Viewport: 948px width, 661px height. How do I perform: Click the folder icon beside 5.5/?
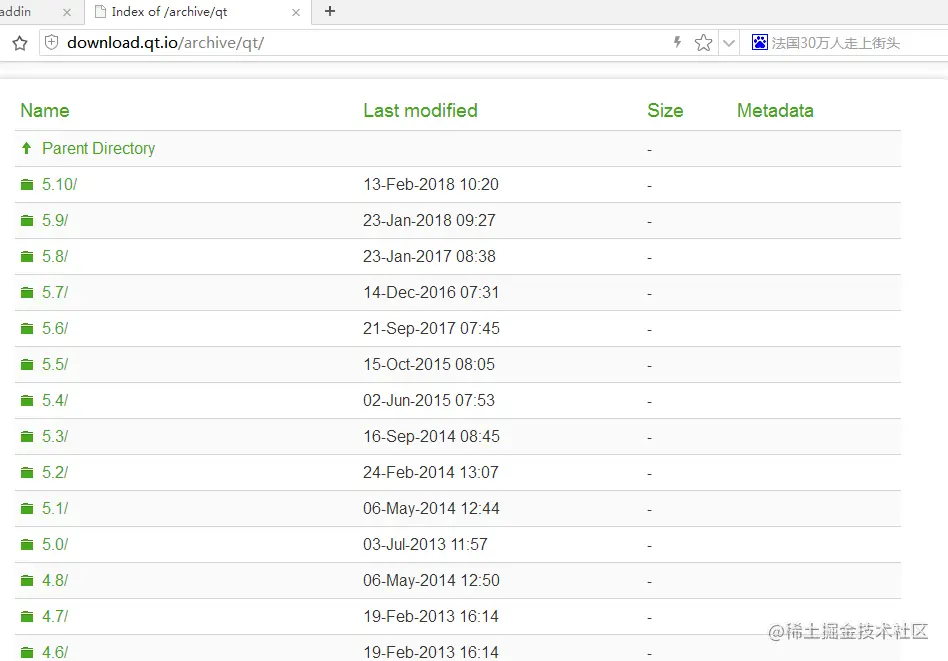pos(27,365)
